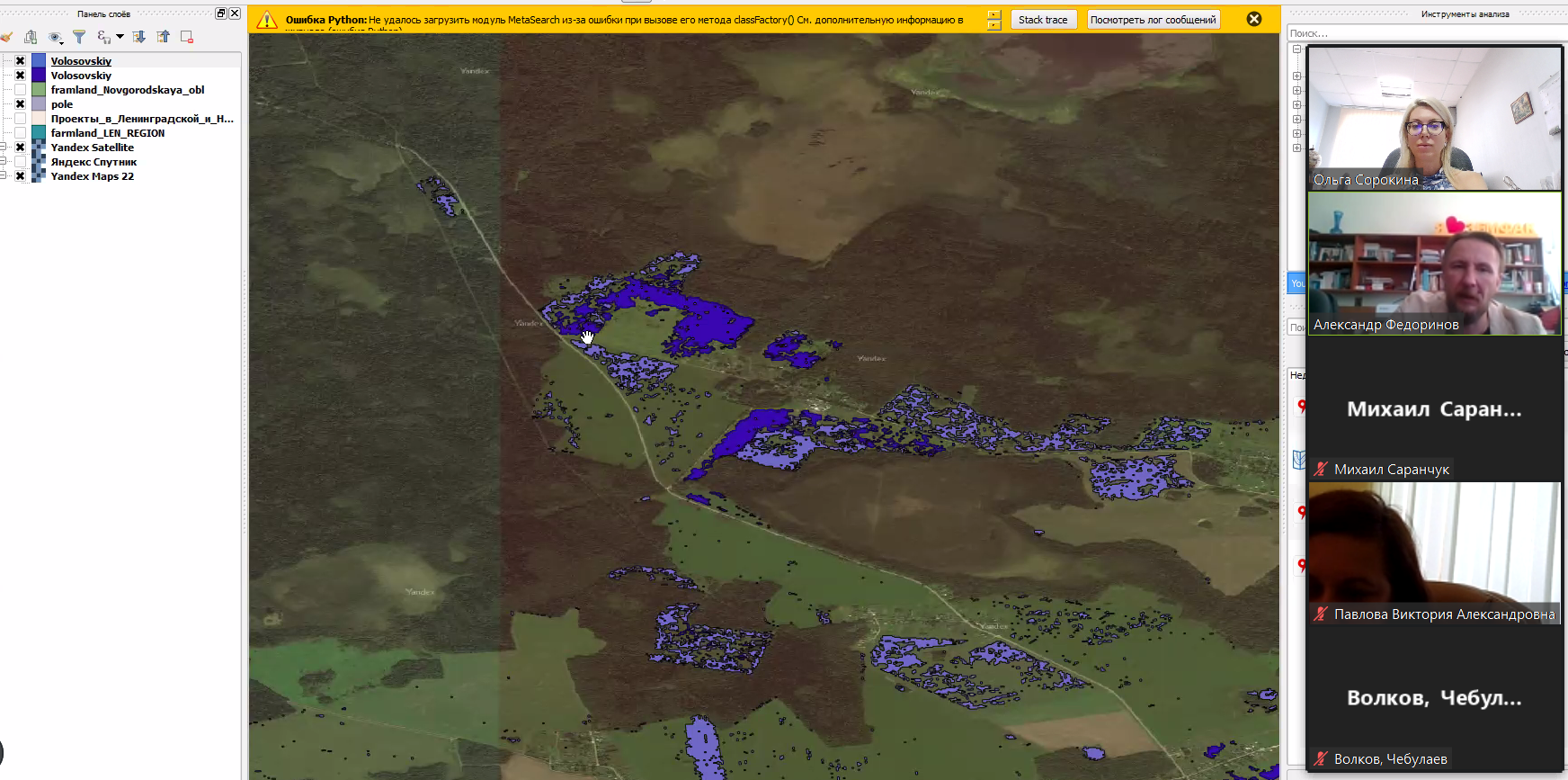Collapse the Yandex Maps 22 layer tree
1568x780 pixels.
pyautogui.click(x=4, y=176)
